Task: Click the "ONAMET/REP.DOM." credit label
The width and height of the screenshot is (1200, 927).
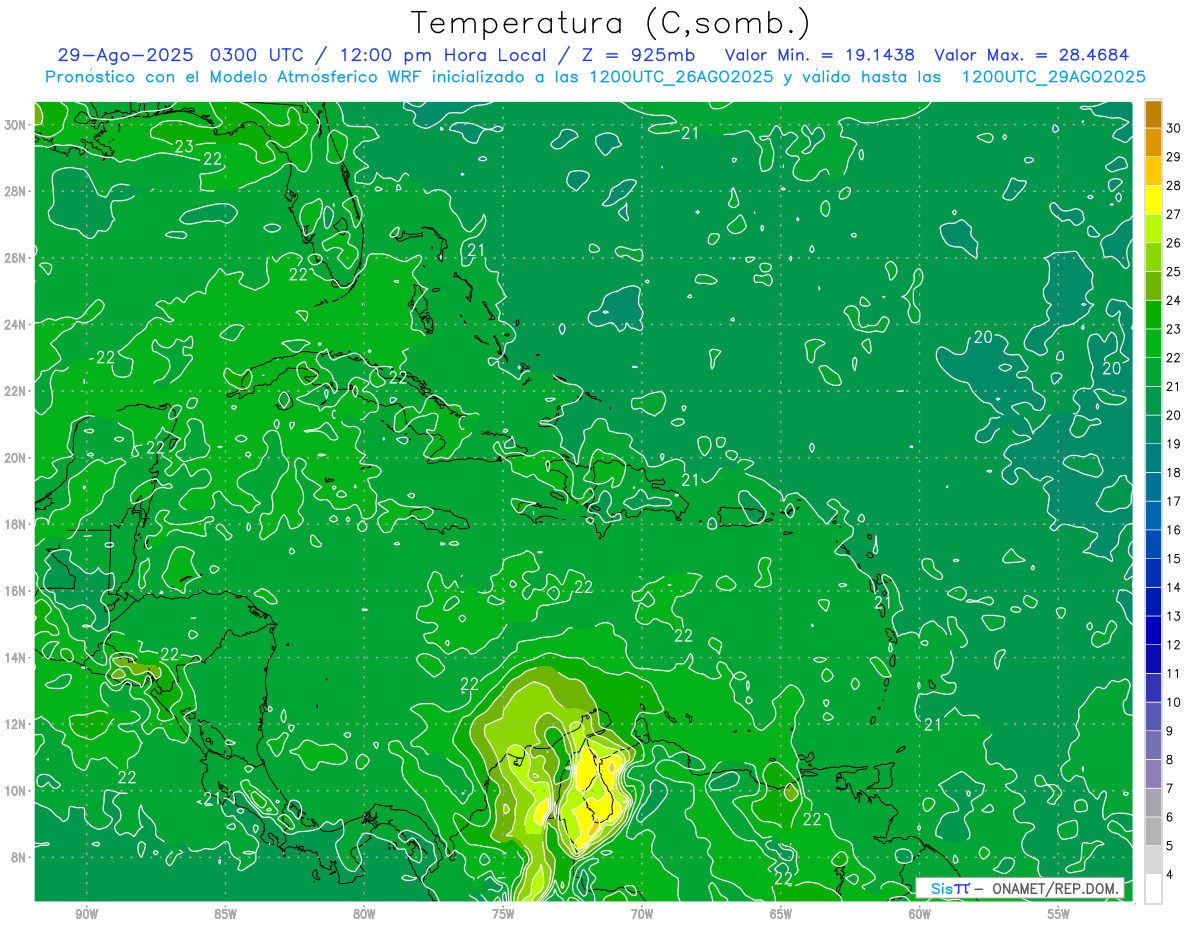Action: (1053, 888)
